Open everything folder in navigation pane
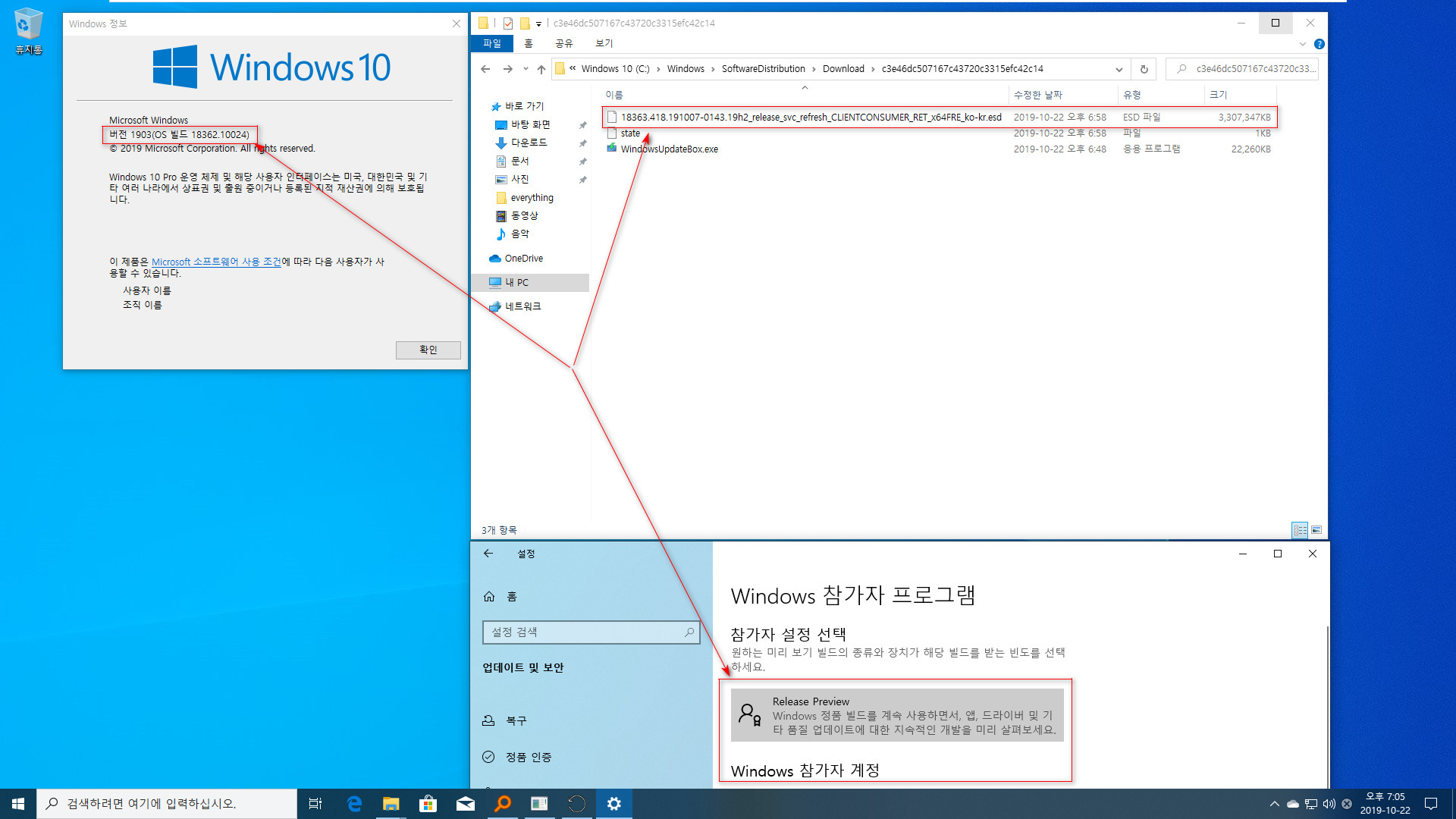The height and width of the screenshot is (819, 1456). [532, 197]
